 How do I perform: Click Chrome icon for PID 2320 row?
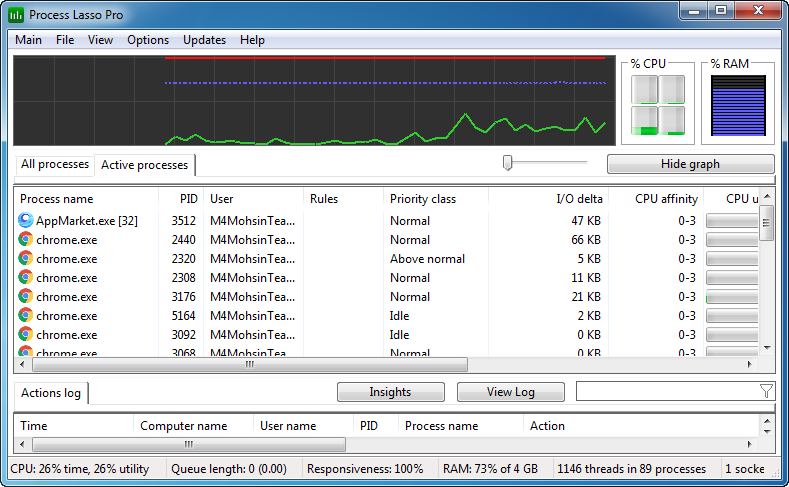click(26, 259)
